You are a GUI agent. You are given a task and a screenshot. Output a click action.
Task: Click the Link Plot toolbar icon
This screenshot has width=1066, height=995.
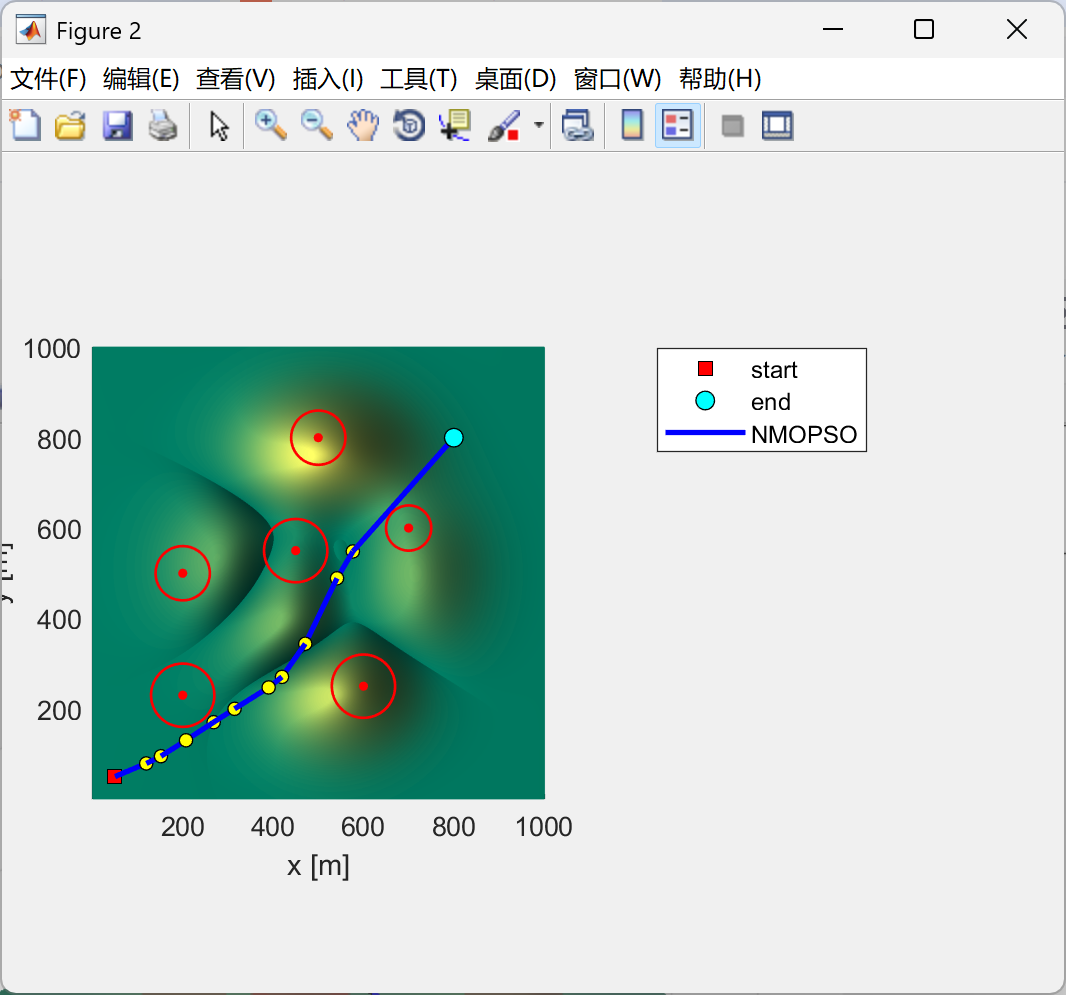(577, 126)
